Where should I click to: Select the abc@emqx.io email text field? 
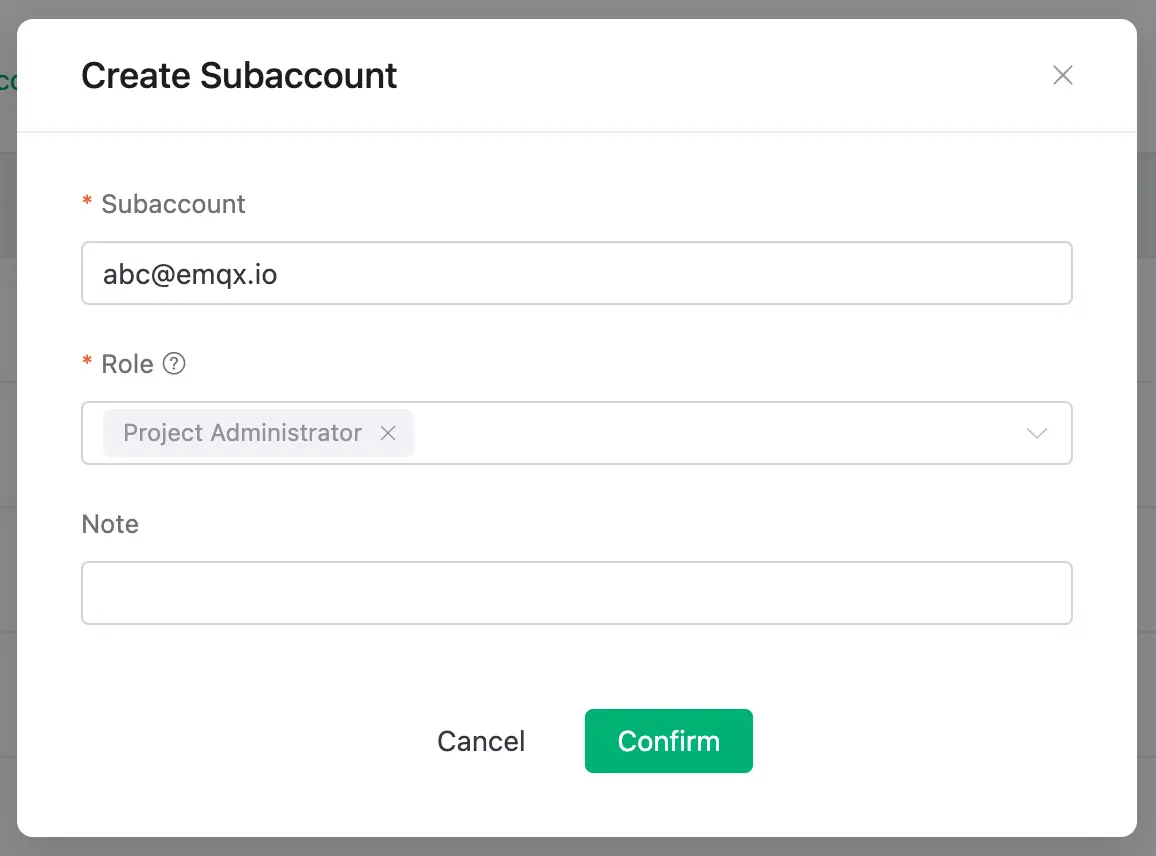(x=576, y=272)
